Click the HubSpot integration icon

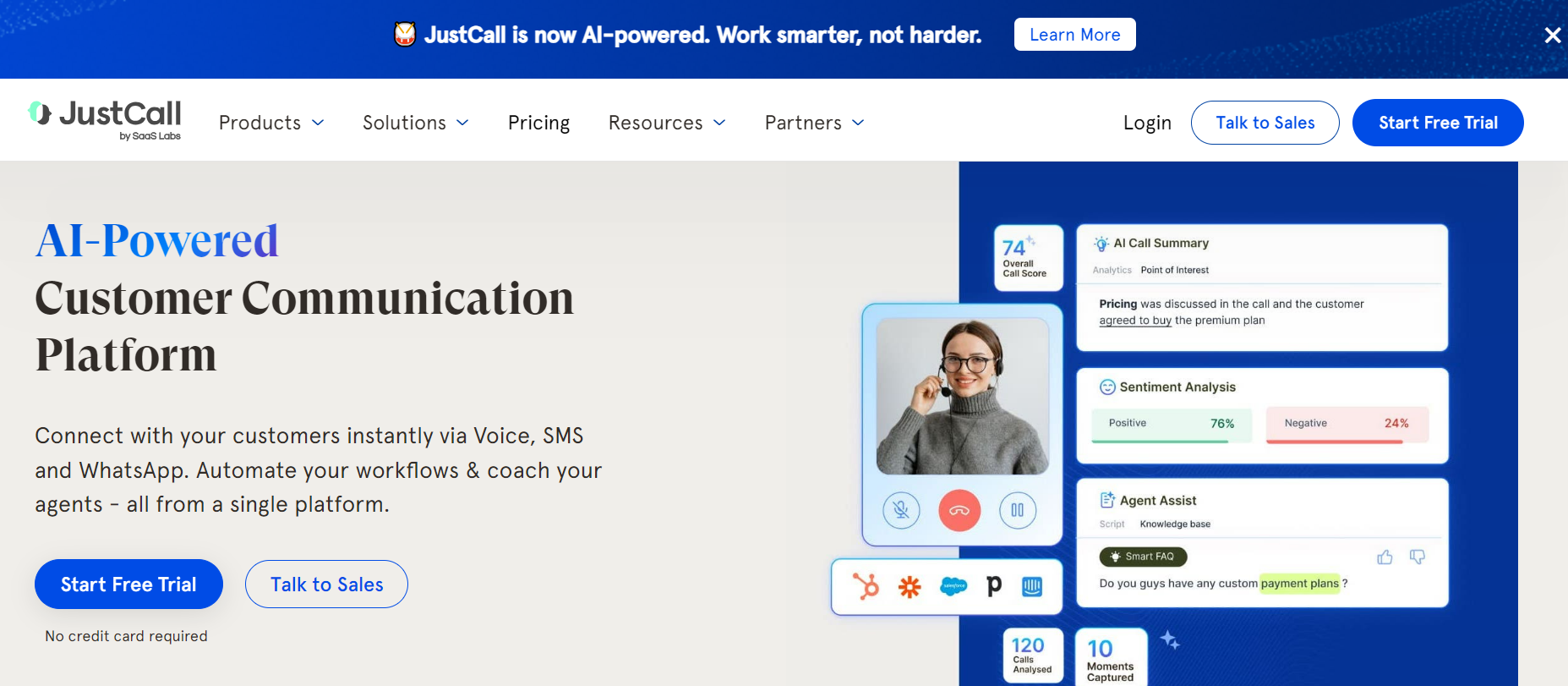pos(866,585)
